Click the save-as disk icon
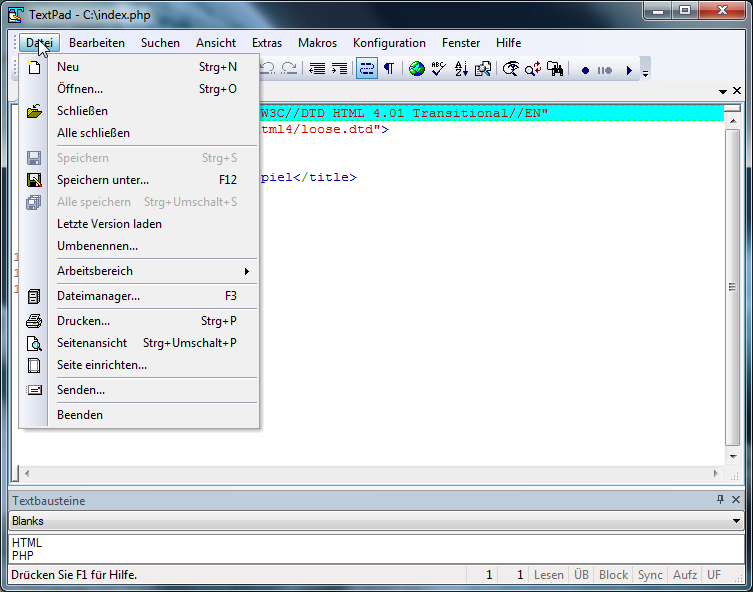 34,180
